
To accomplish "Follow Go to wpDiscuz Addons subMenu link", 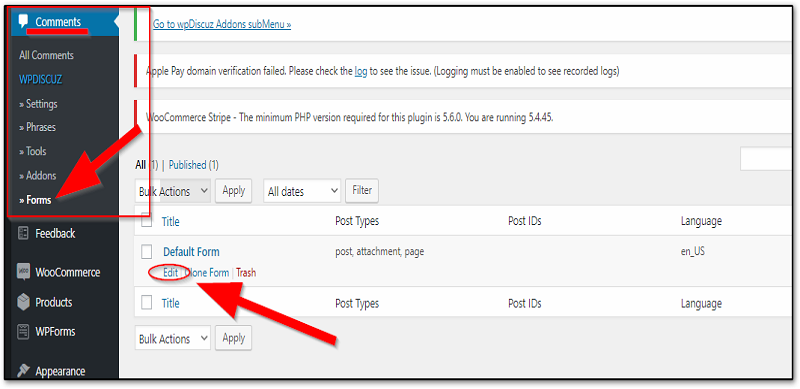I will [222, 25].
